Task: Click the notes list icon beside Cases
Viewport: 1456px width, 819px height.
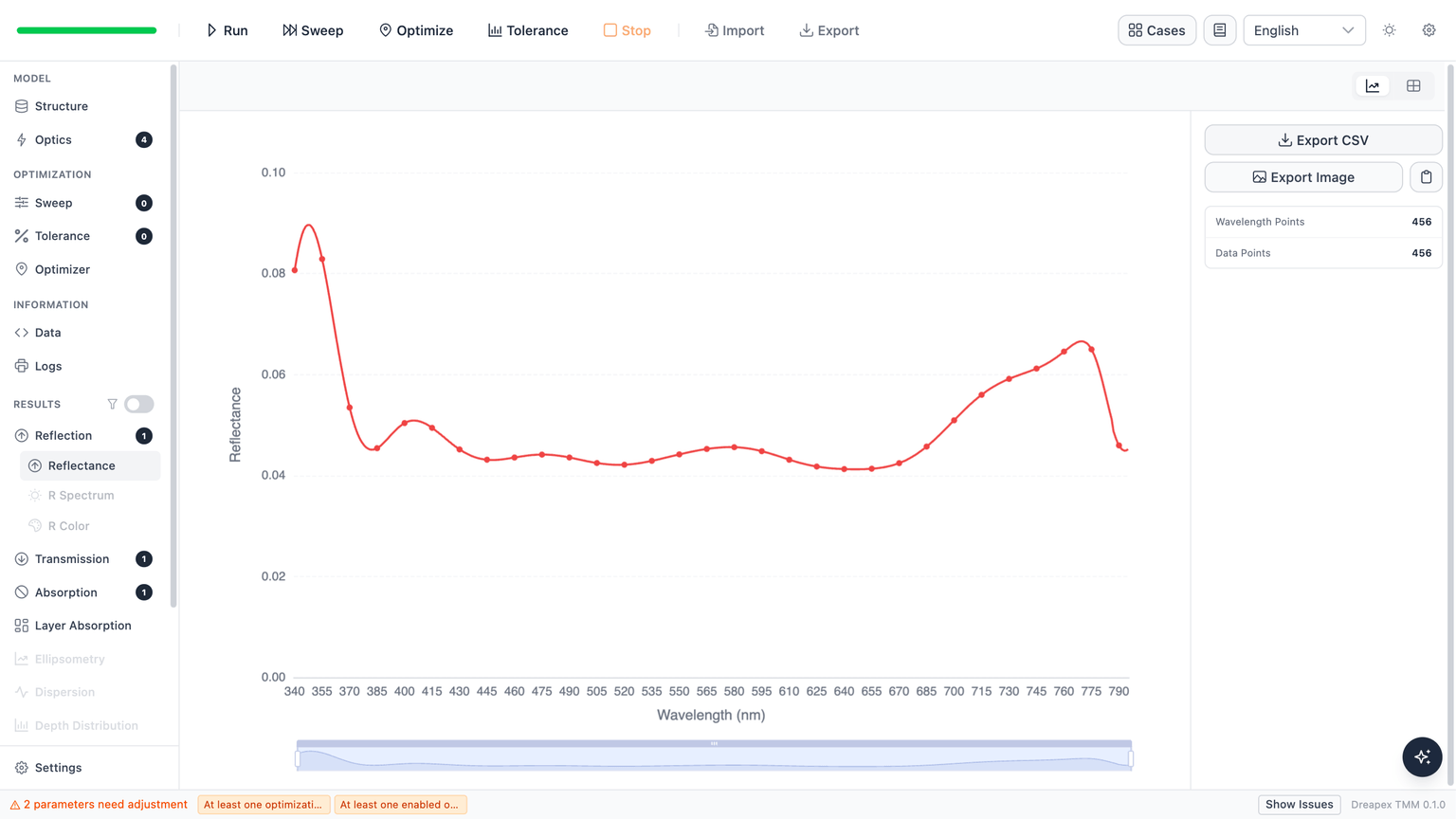Action: point(1220,30)
